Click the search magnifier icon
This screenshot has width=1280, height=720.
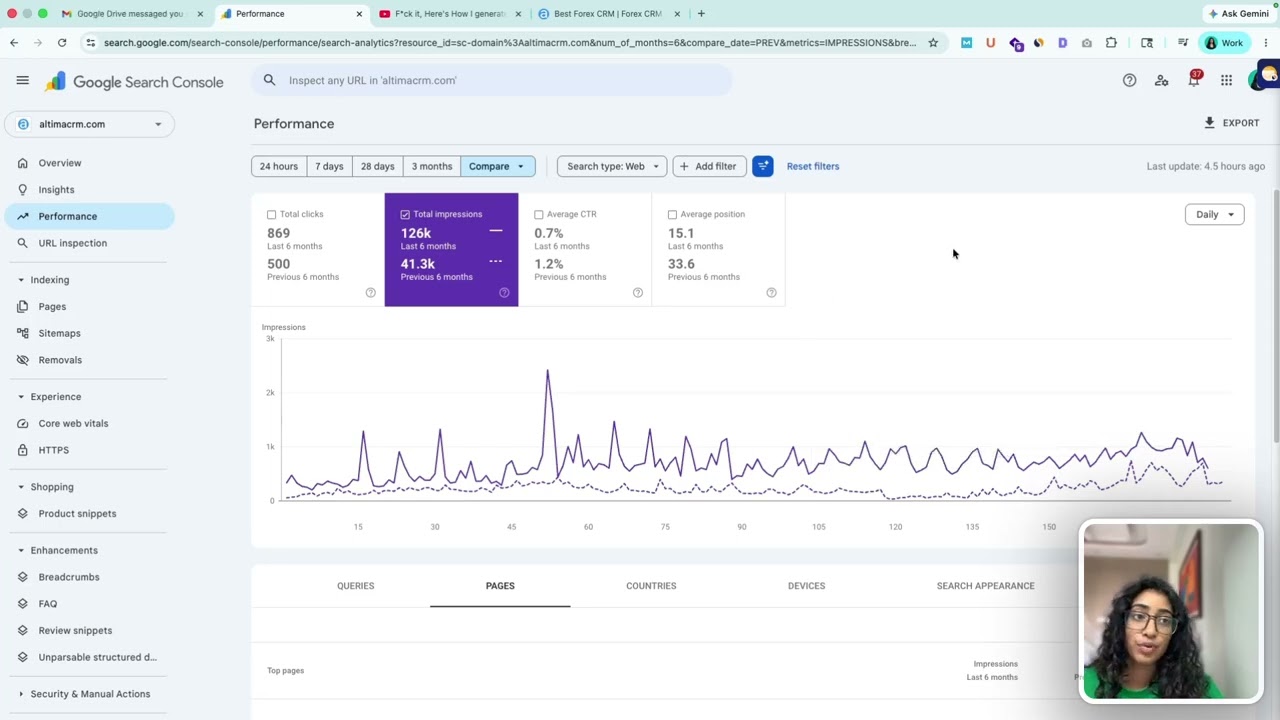pos(269,80)
